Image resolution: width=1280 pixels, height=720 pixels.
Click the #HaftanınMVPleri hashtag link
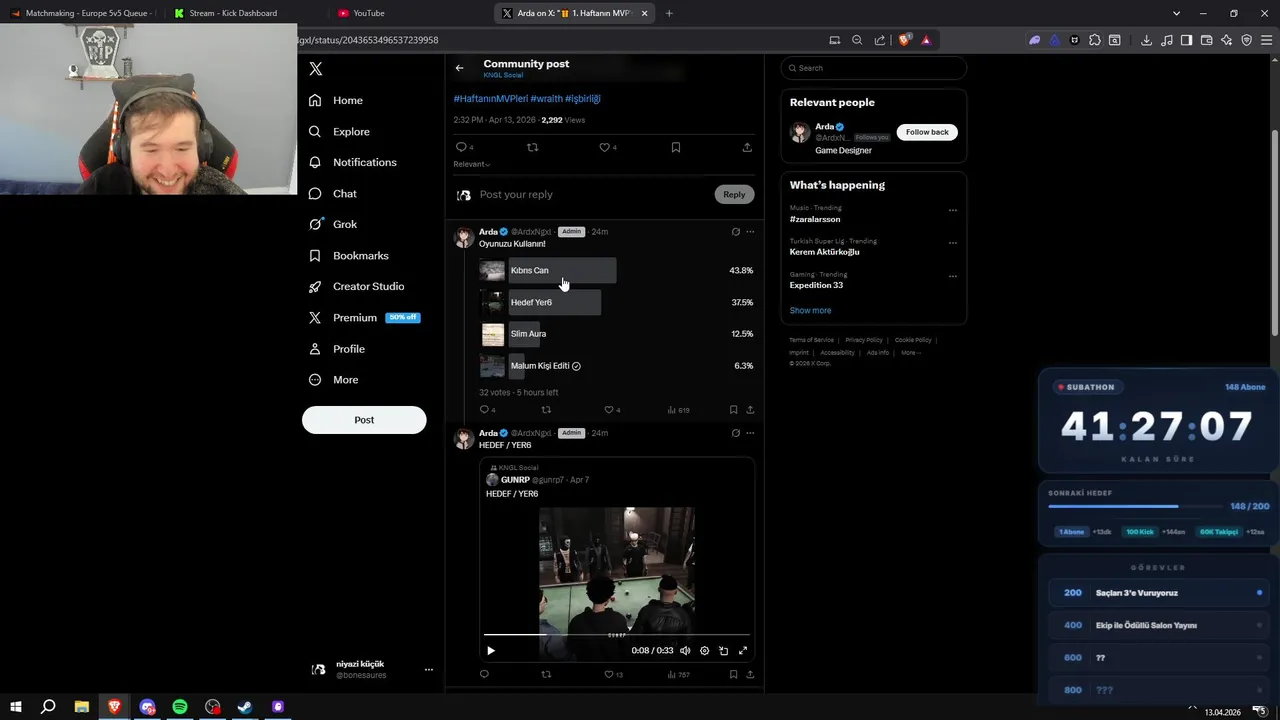click(490, 99)
